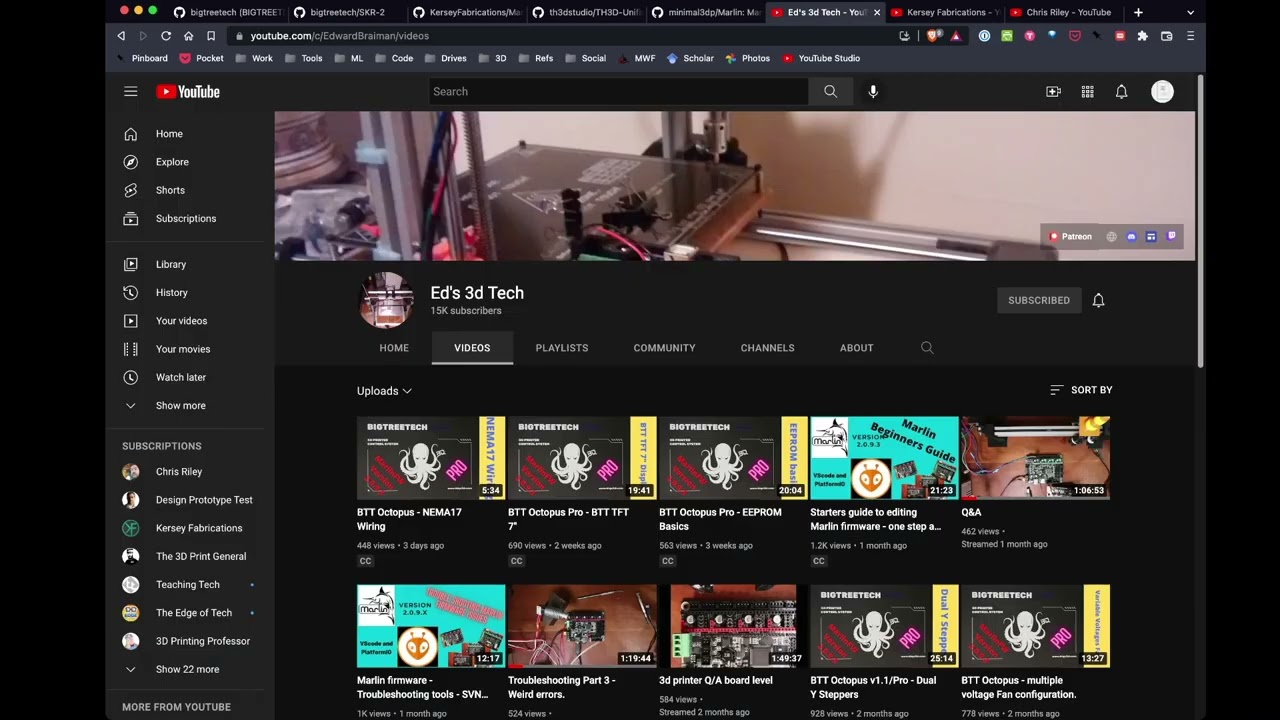Switch to the Chris Riley - YouTube tab

[x=1062, y=12]
